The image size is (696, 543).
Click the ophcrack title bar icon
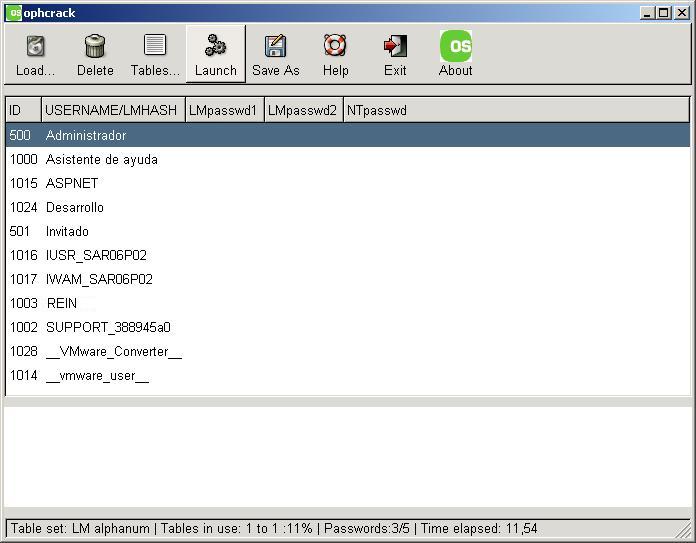pyautogui.click(x=13, y=12)
